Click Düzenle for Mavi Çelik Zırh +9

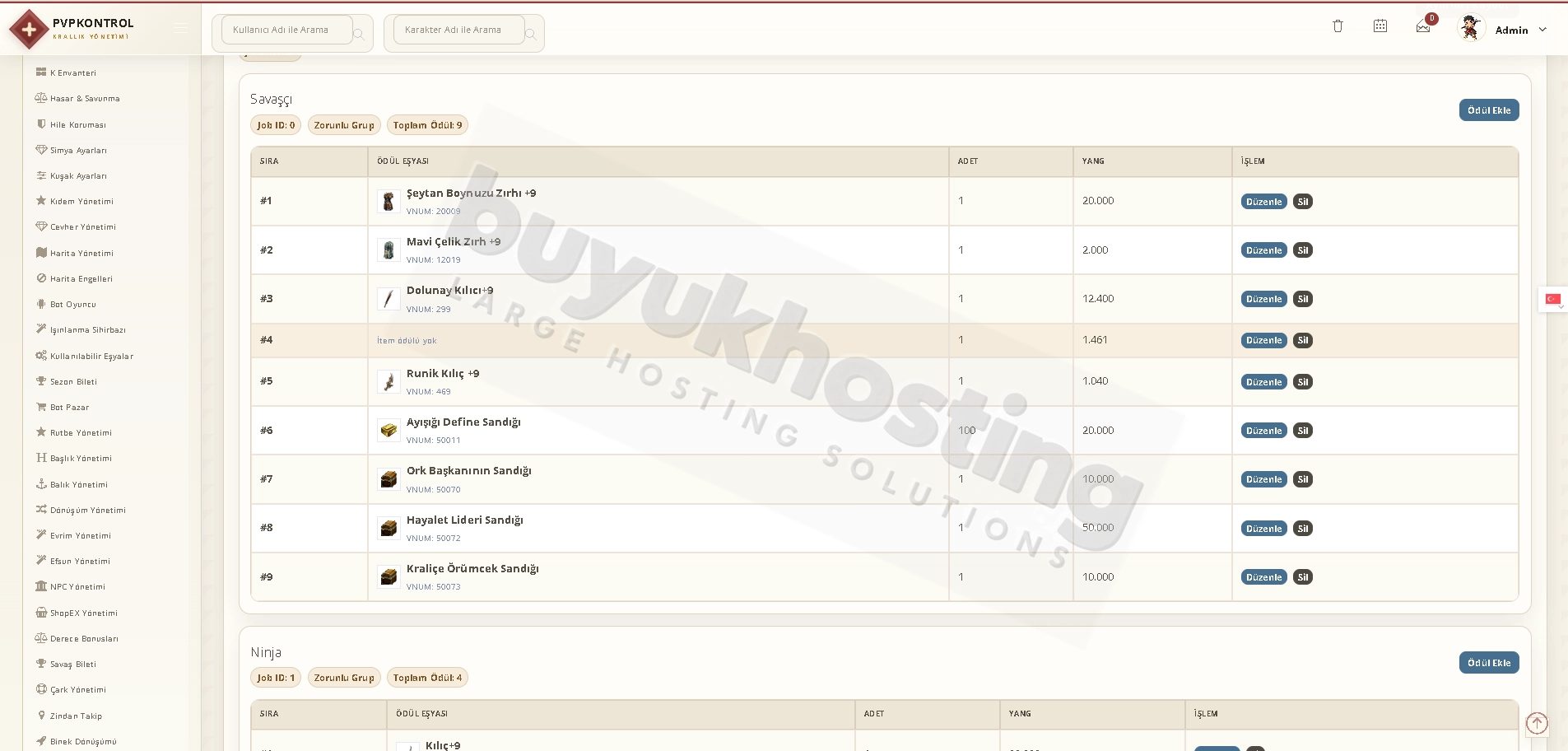(1263, 250)
